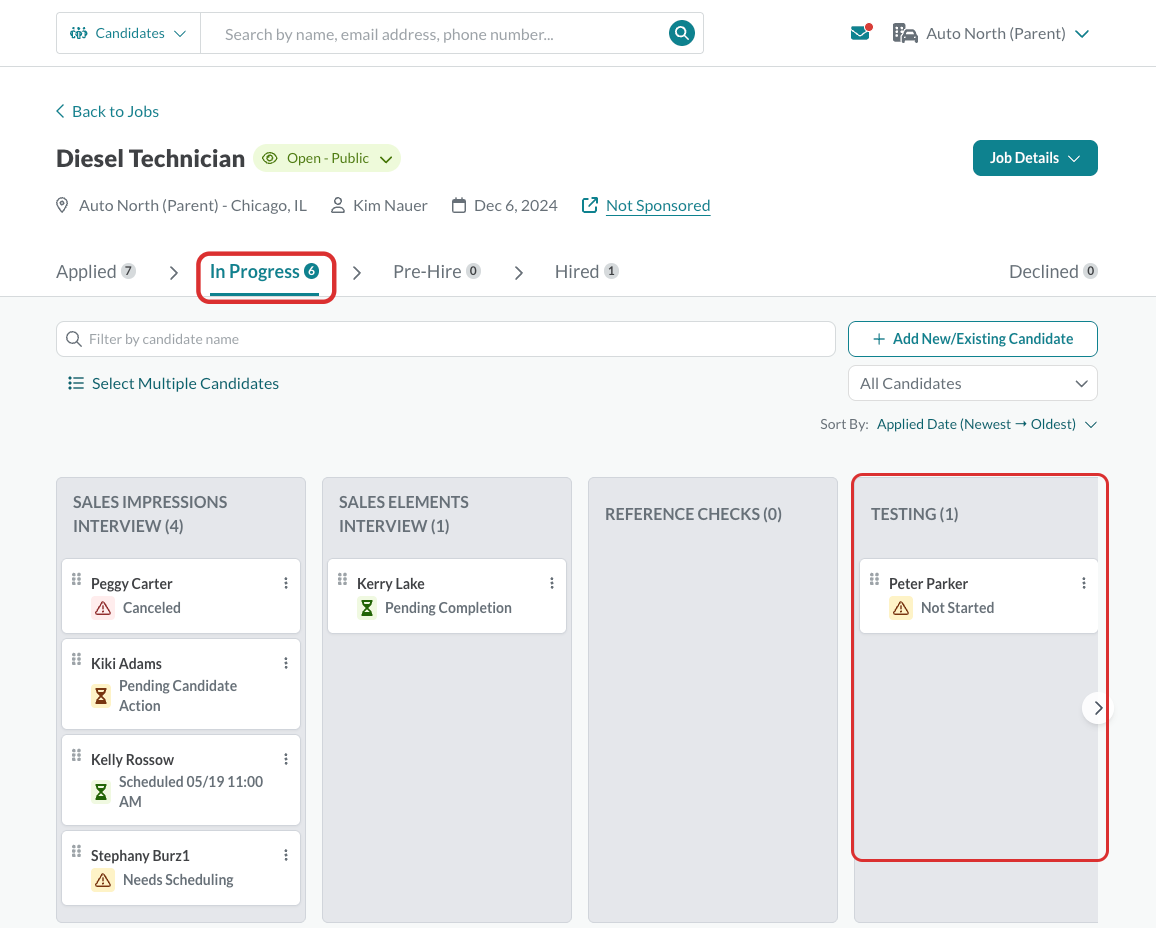Click the Candidates people icon
The width and height of the screenshot is (1156, 928).
click(x=79, y=33)
